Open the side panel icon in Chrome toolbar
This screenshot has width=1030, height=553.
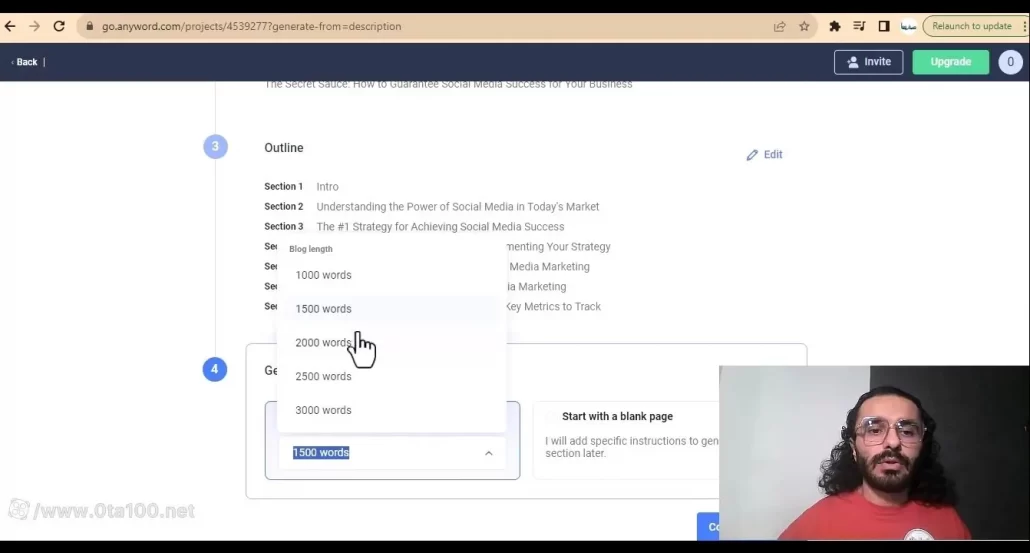coord(884,26)
